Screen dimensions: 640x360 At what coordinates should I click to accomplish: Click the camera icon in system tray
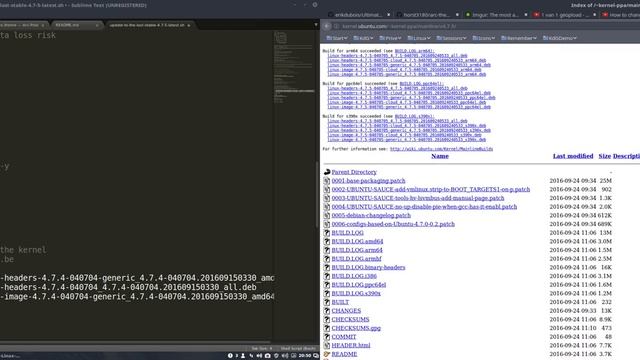click(267, 356)
